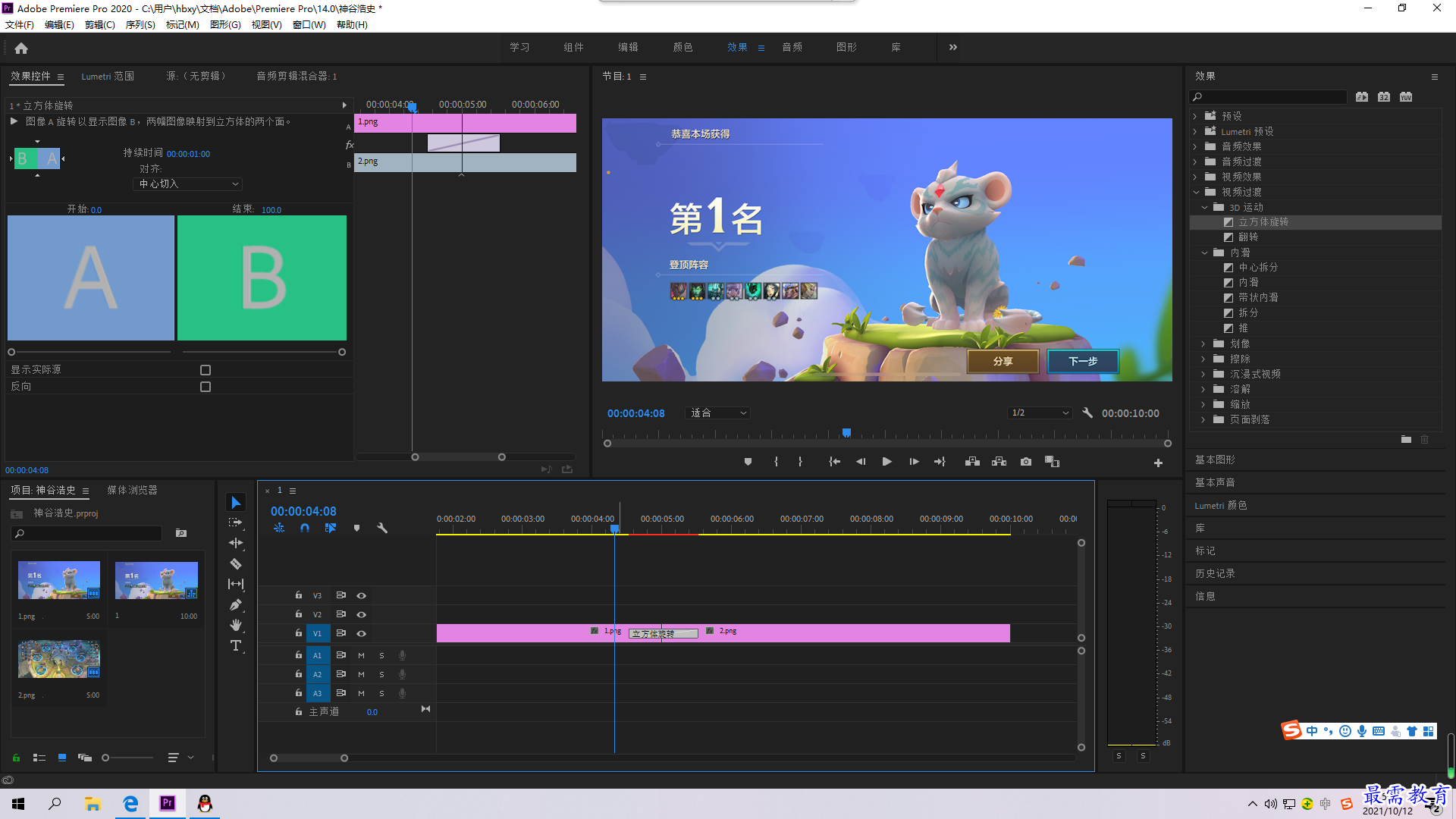Collapse the 3D 运动 folder
The width and height of the screenshot is (1456, 819).
pyautogui.click(x=1204, y=208)
